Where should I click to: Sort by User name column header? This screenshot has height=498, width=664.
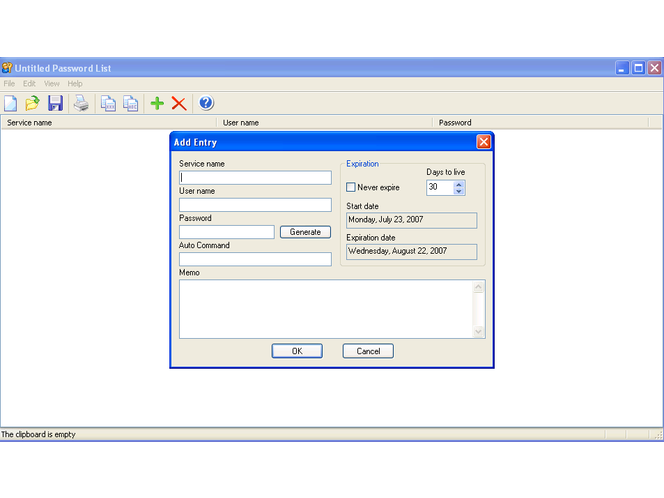325,123
